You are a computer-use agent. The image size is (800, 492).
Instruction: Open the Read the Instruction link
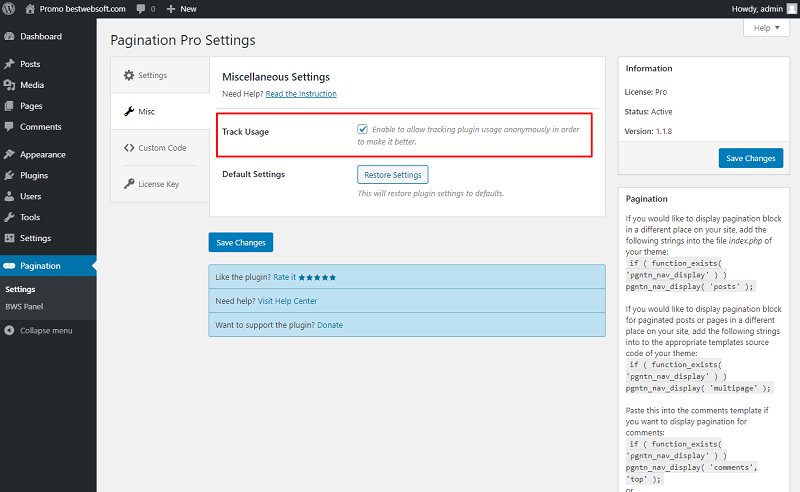click(301, 94)
